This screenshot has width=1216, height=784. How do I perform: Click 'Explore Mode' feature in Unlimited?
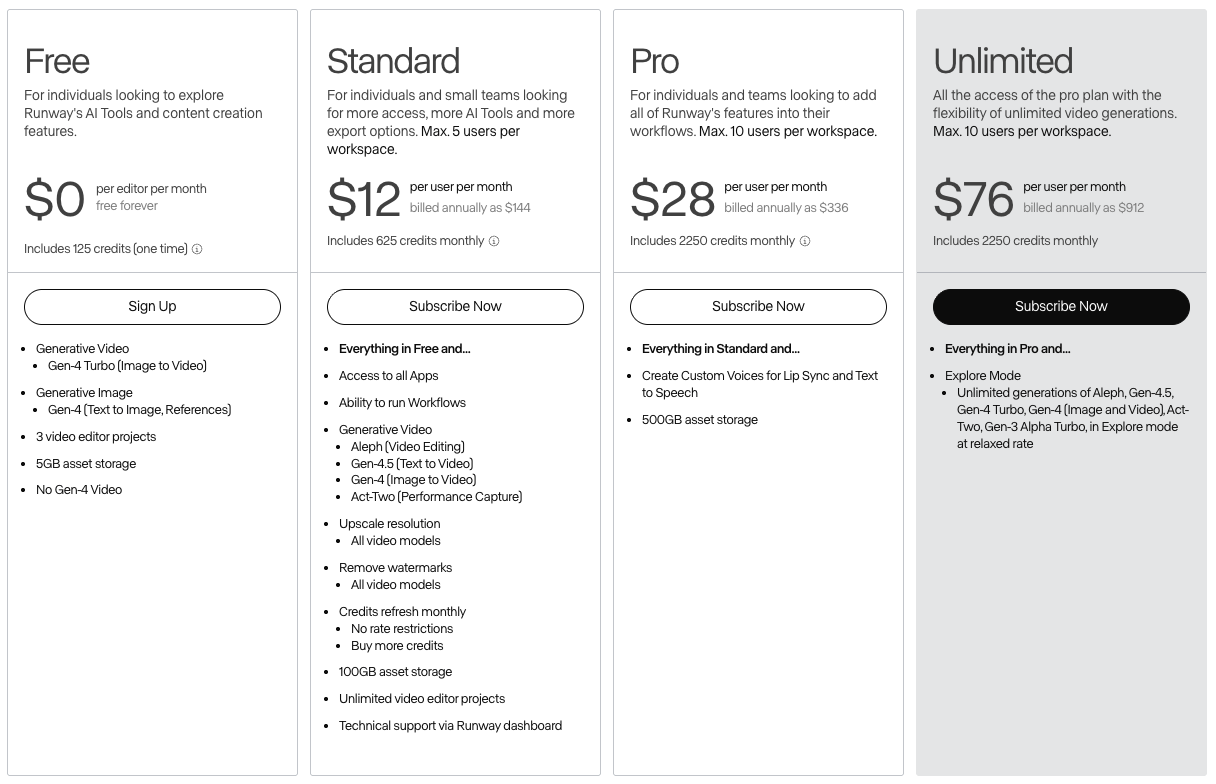coord(982,376)
